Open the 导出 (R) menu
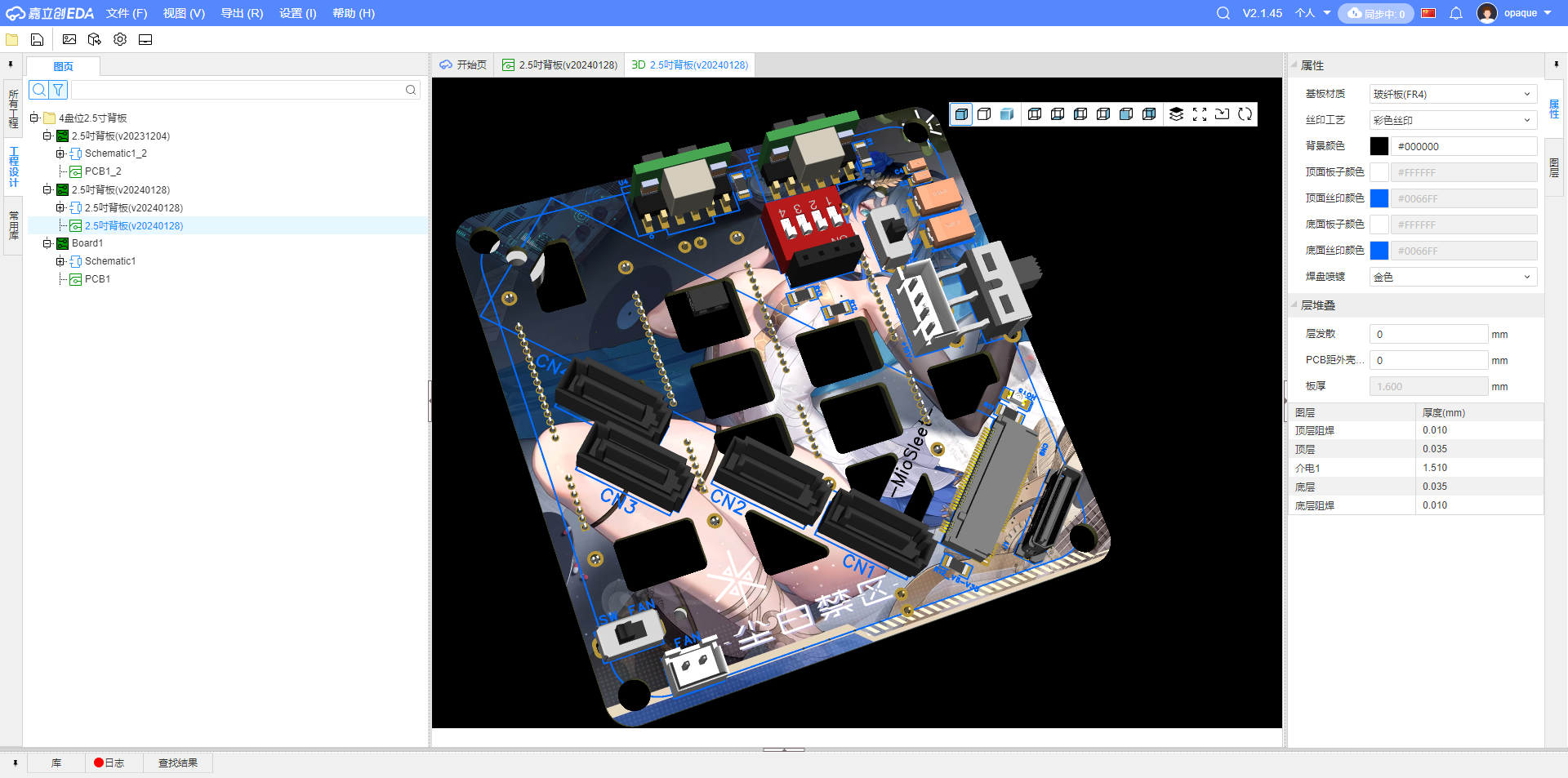The width and height of the screenshot is (1568, 778). pos(242,13)
